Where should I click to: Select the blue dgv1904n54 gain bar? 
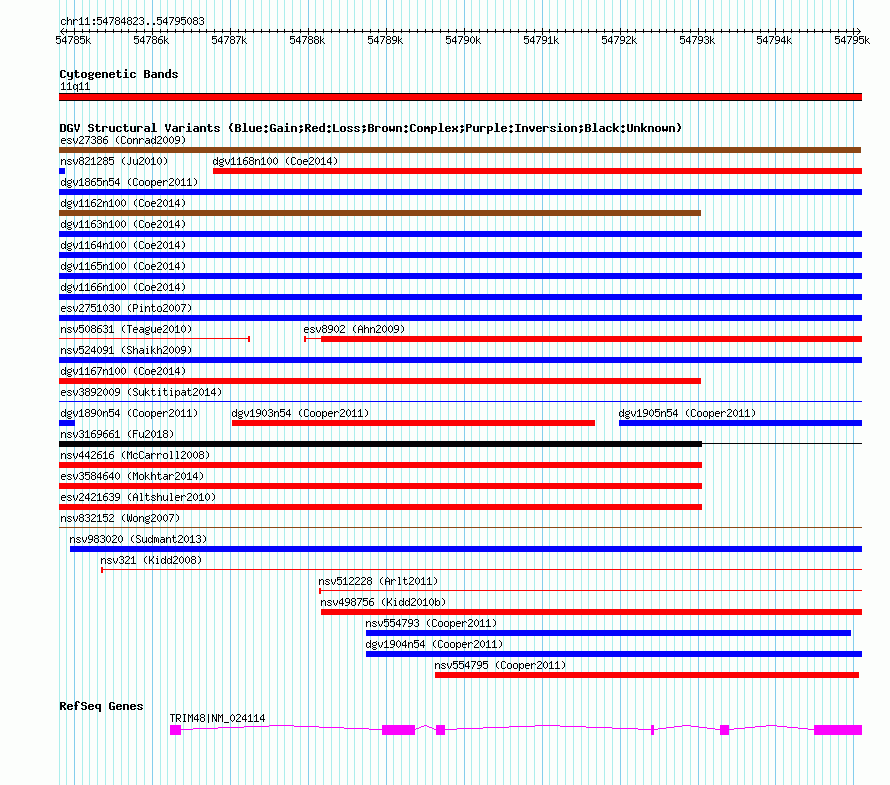pos(614,654)
